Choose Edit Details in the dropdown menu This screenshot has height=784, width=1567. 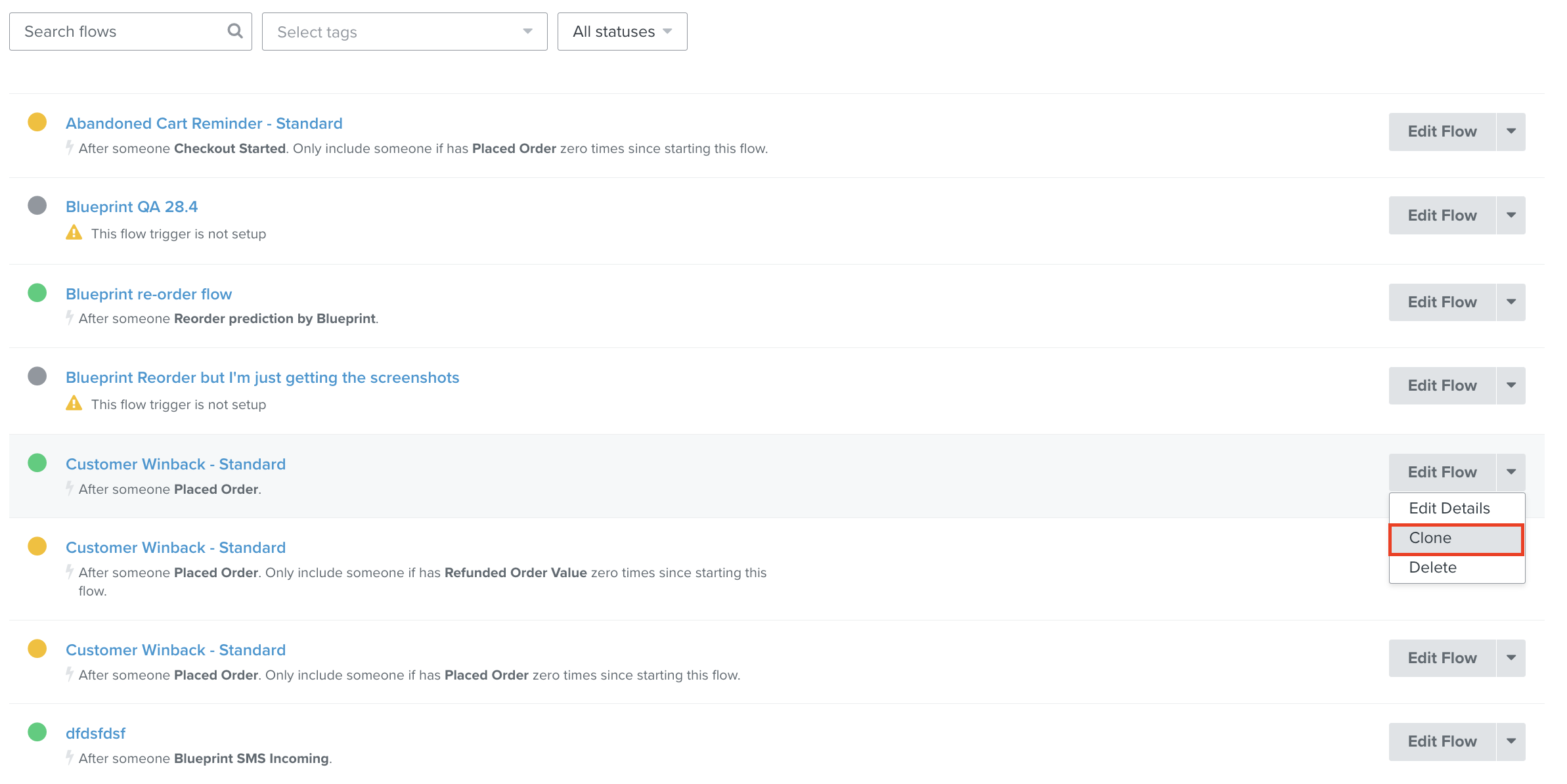coord(1449,508)
